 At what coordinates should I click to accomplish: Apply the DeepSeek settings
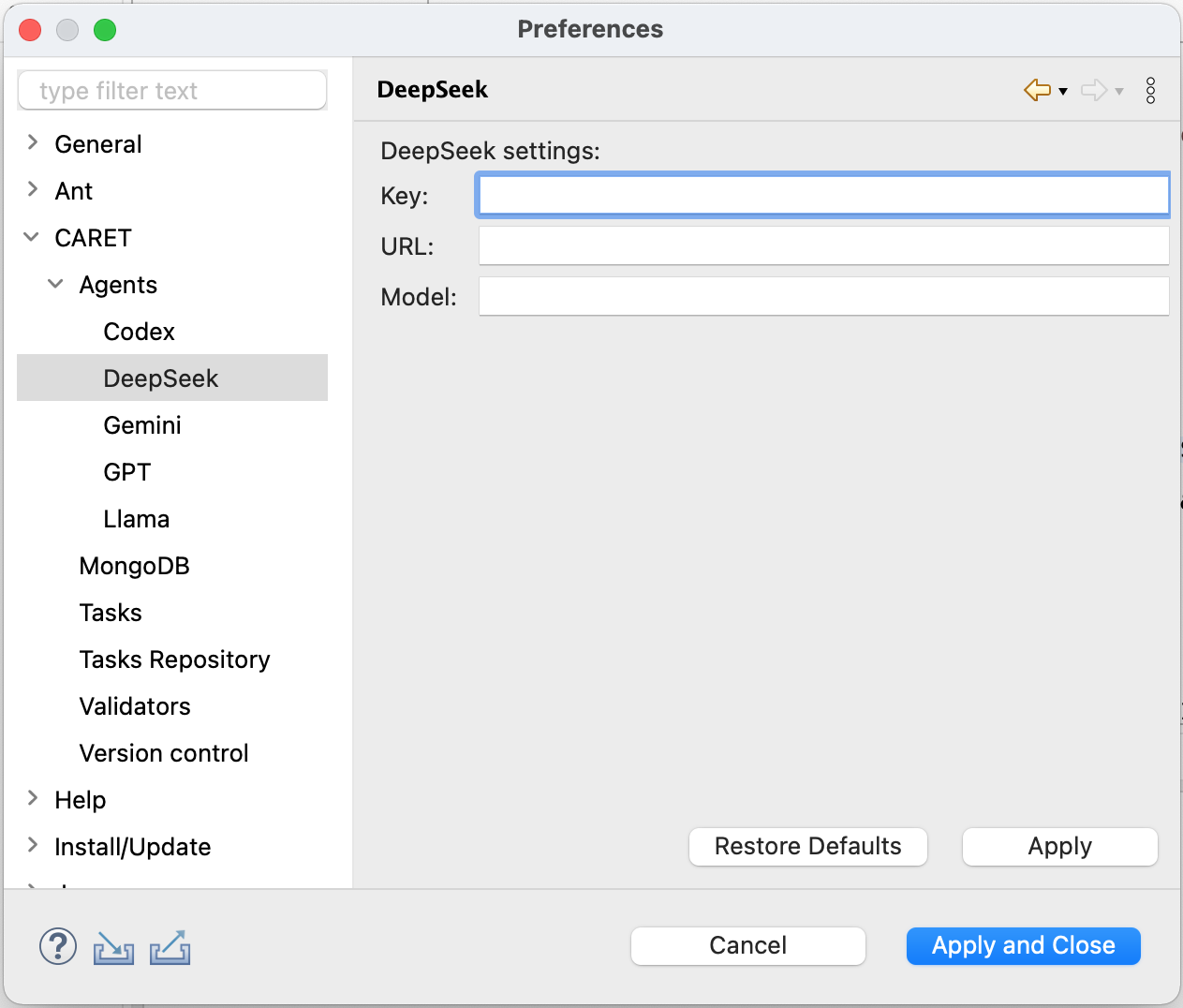coord(1058,846)
